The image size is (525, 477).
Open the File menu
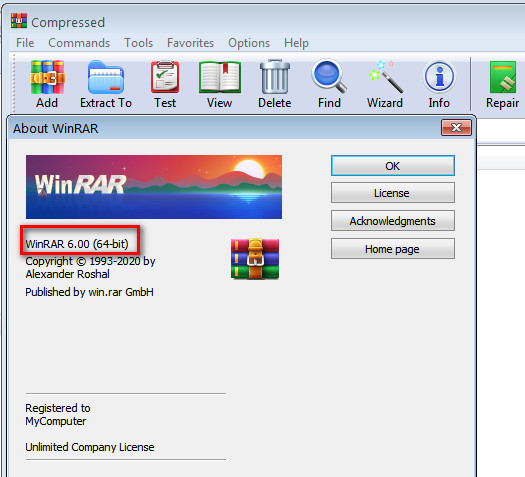tap(25, 43)
